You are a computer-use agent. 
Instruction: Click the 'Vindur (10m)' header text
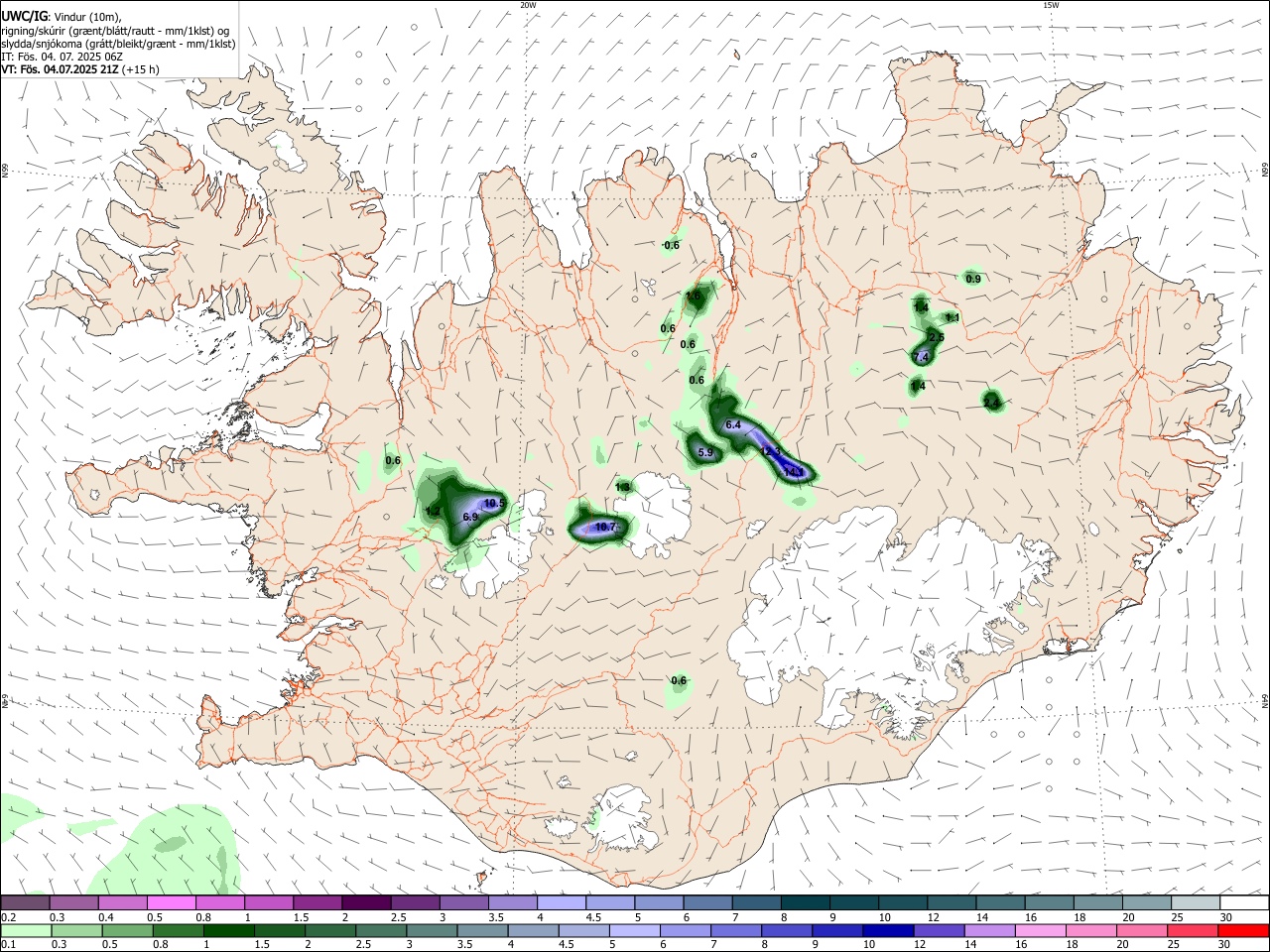click(88, 16)
